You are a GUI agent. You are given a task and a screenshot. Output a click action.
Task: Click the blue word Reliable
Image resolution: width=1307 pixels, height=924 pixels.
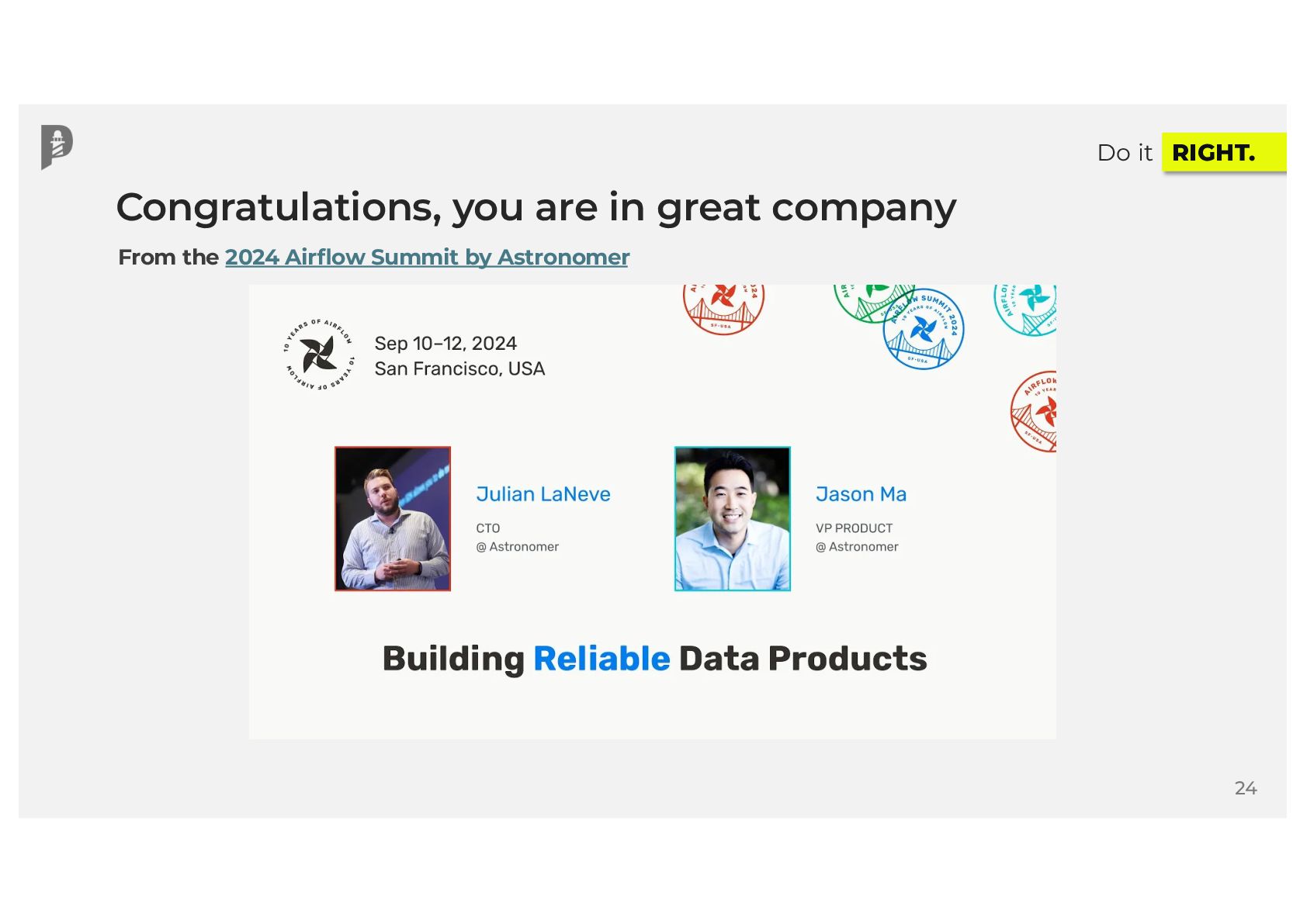coord(601,659)
